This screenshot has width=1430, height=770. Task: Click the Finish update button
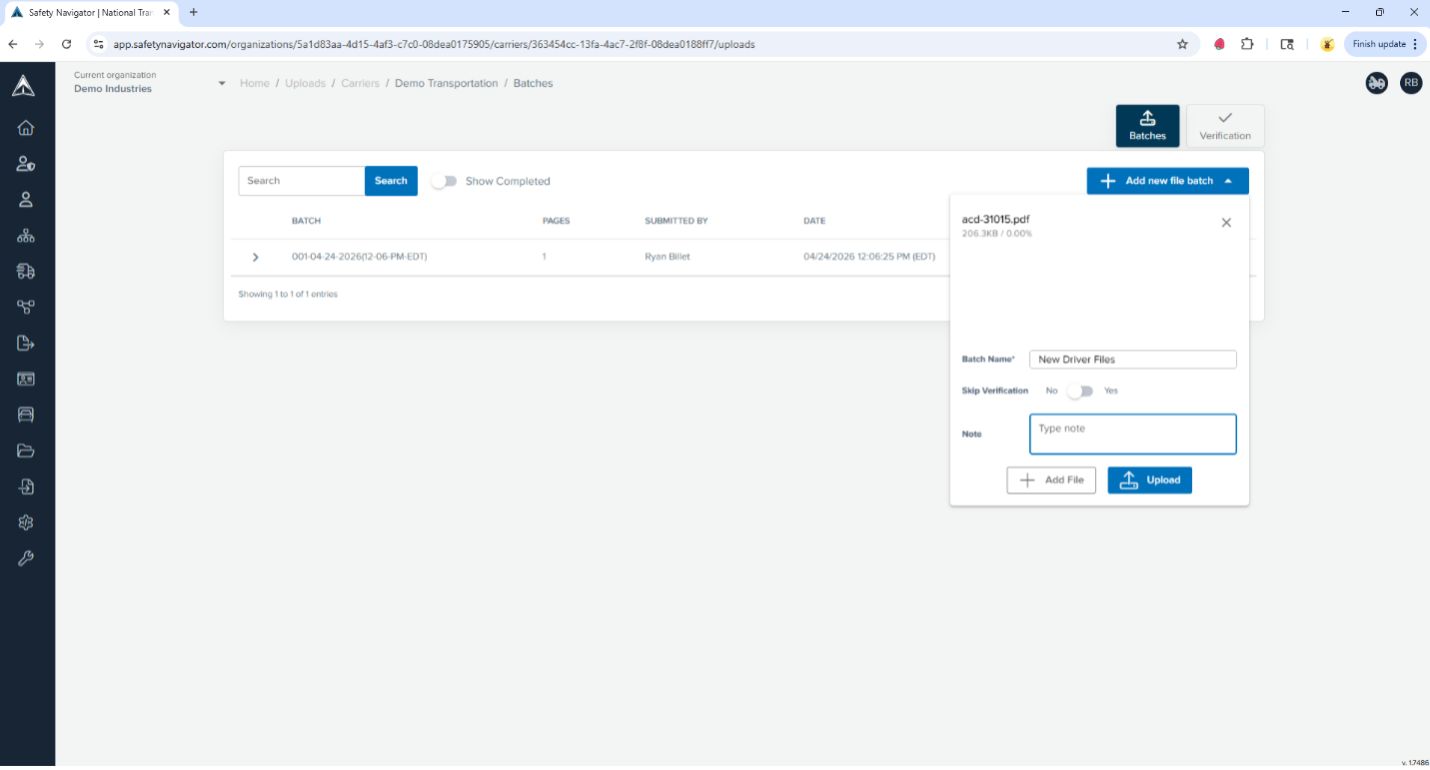(x=1384, y=44)
